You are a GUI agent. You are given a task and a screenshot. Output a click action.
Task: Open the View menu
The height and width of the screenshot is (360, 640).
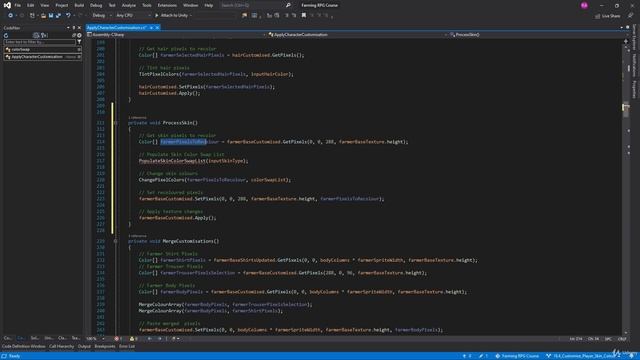[x=44, y=5]
